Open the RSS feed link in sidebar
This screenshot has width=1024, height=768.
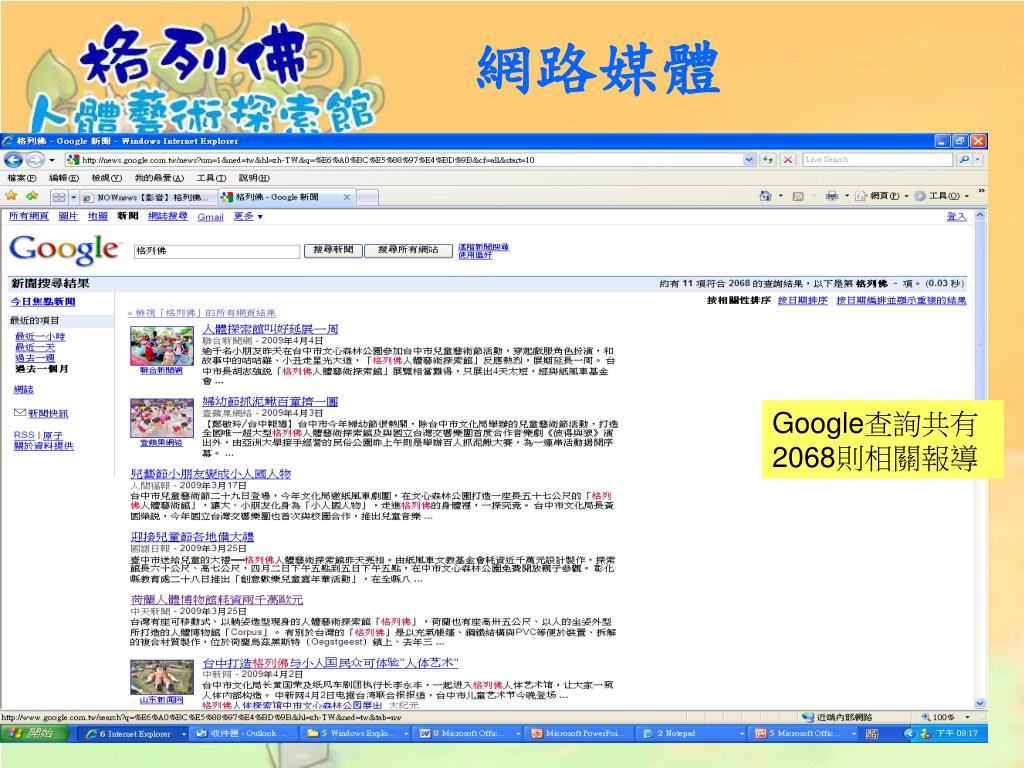(x=24, y=435)
